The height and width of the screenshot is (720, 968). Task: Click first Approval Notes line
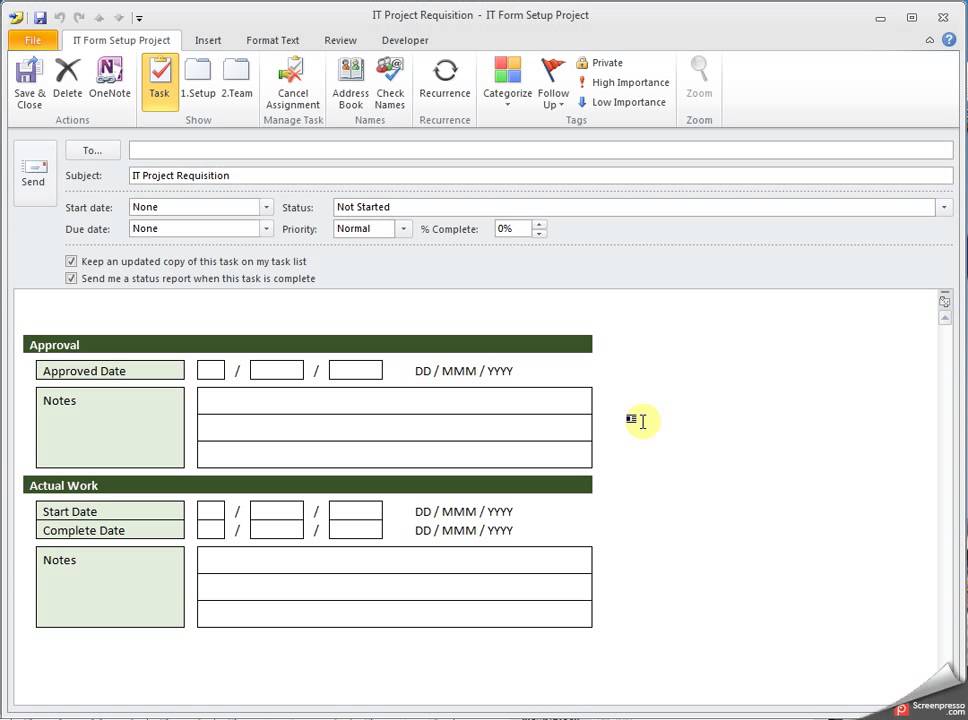(394, 401)
